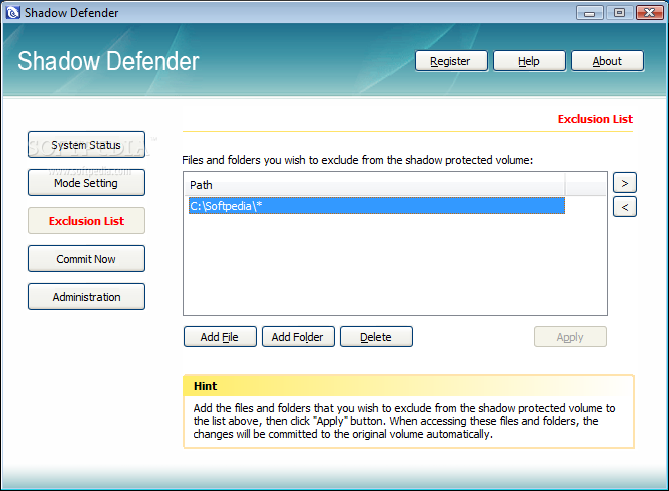Click the grayed-out Apply button
Viewport: 669px width, 491px height.
pos(570,337)
